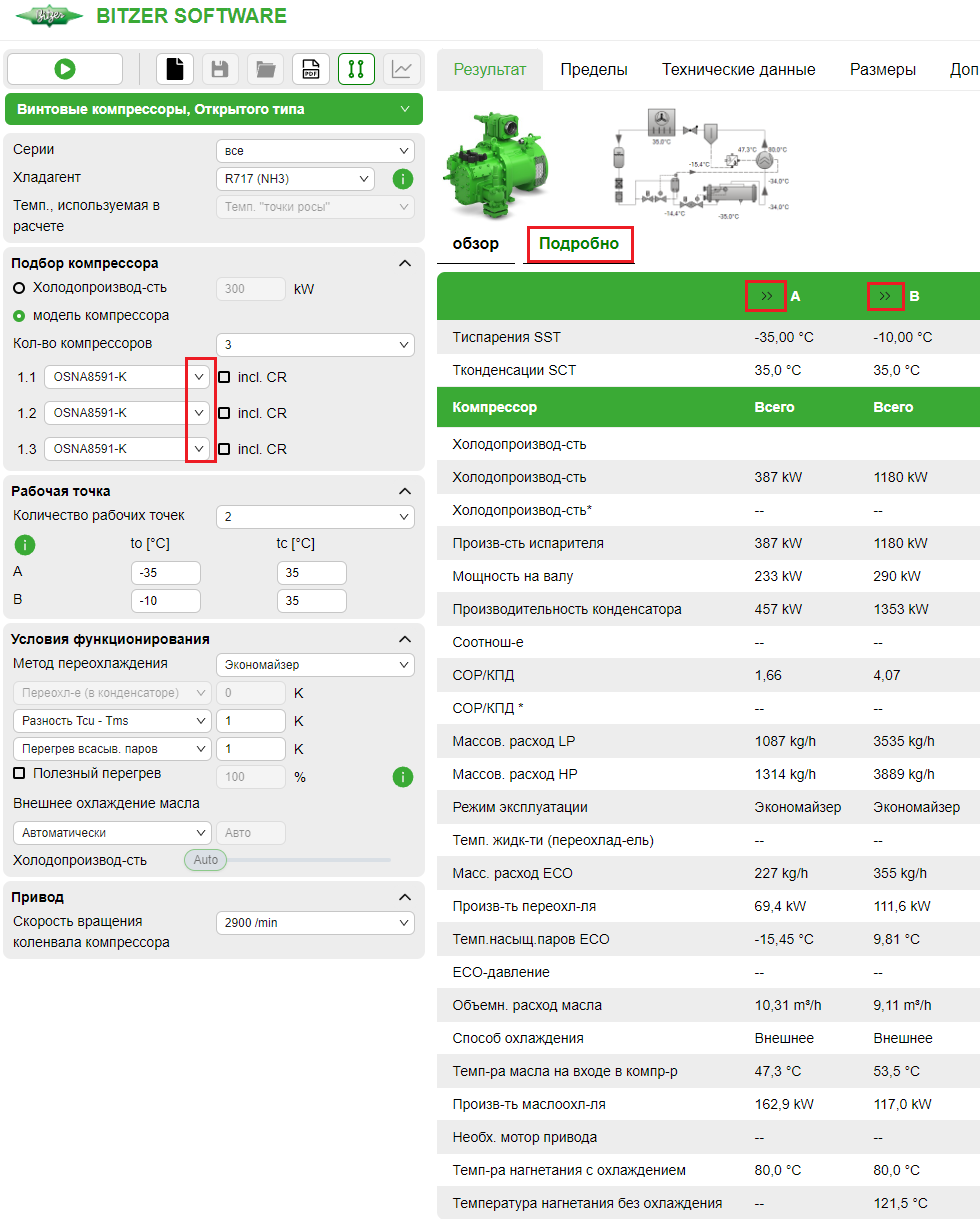Screen dimensions: 980x1219
Task: Click the Подробно detail view link
Action: tap(579, 244)
